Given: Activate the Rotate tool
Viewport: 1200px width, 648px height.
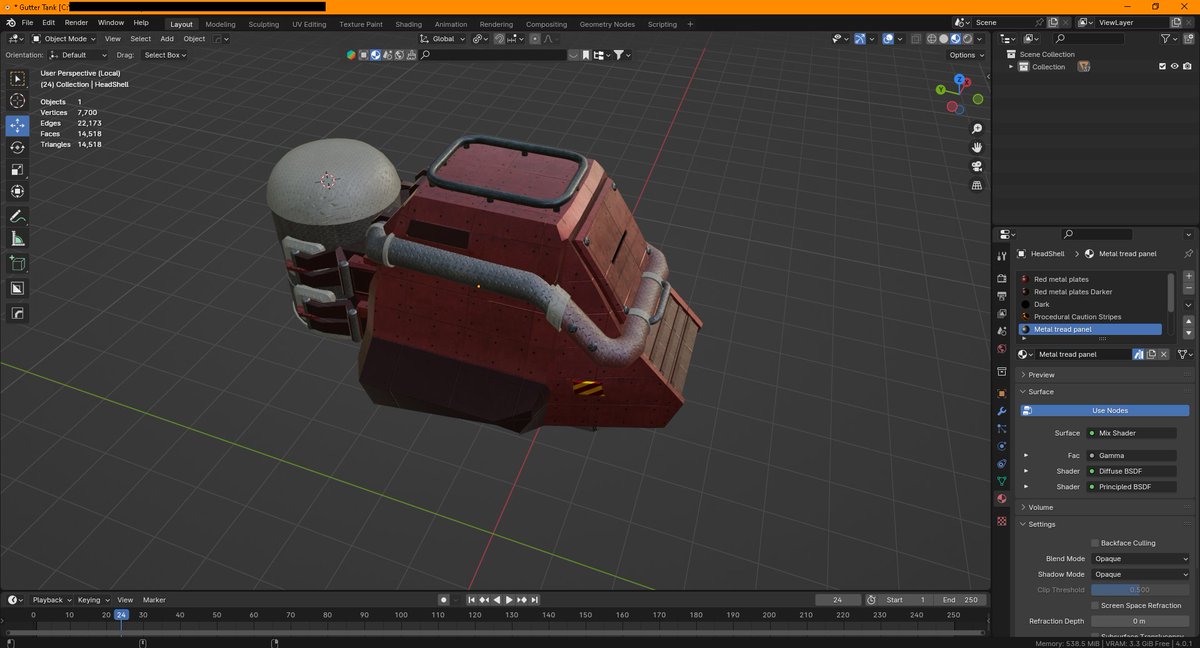Looking at the screenshot, I should click(x=17, y=147).
